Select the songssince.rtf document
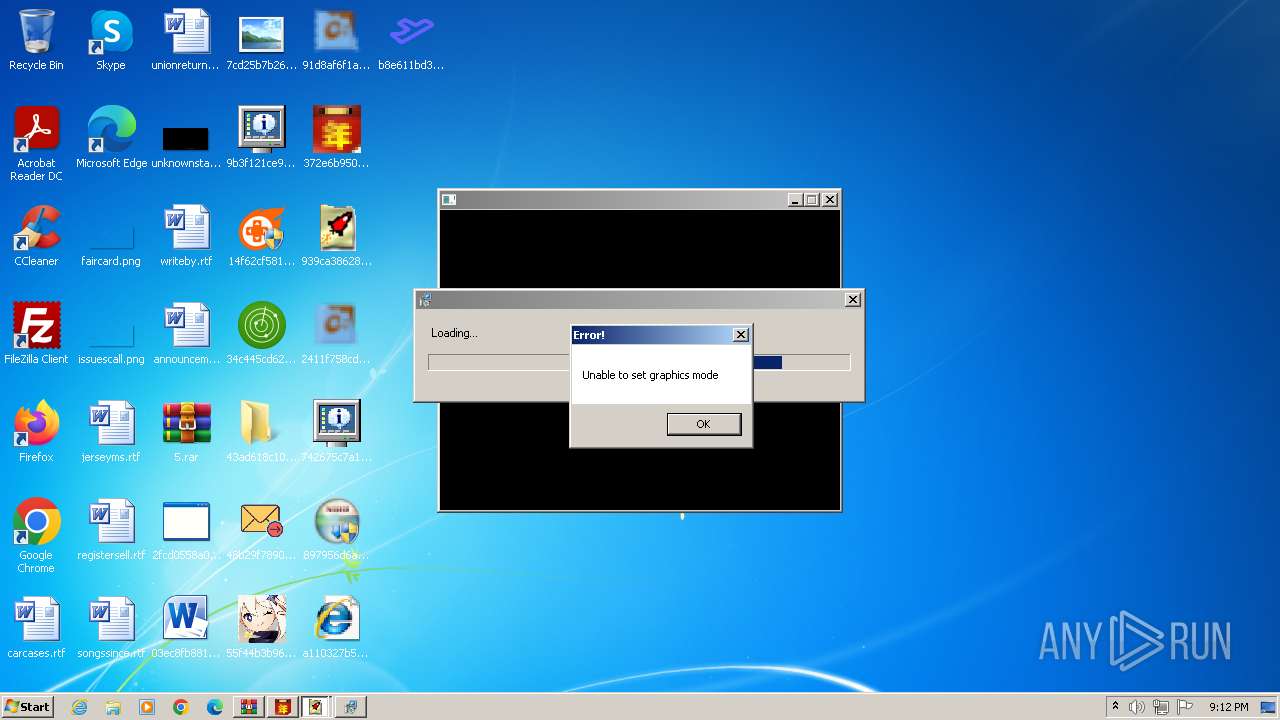 pyautogui.click(x=111, y=629)
